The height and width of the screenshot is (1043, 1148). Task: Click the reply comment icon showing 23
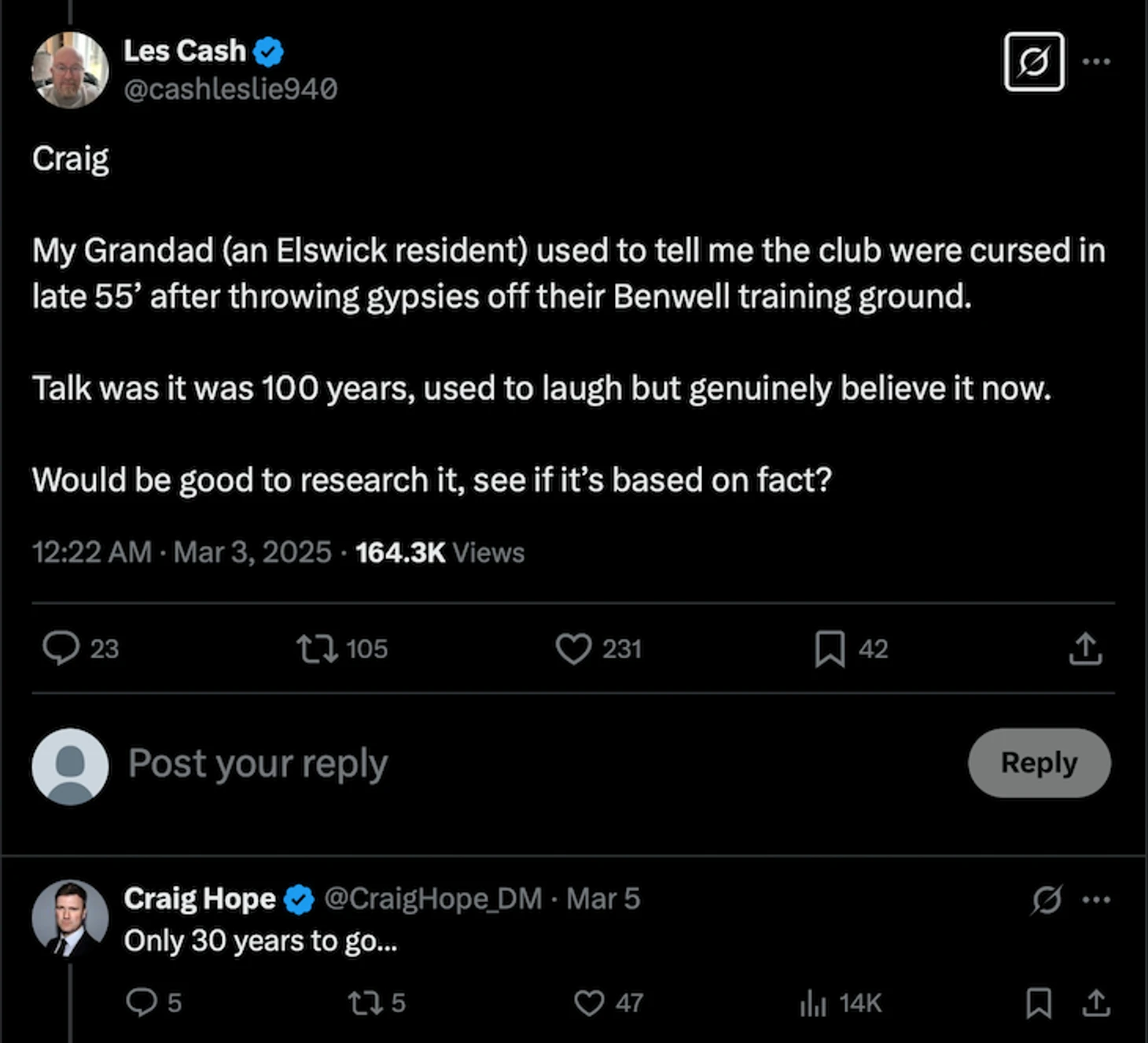pyautogui.click(x=61, y=649)
